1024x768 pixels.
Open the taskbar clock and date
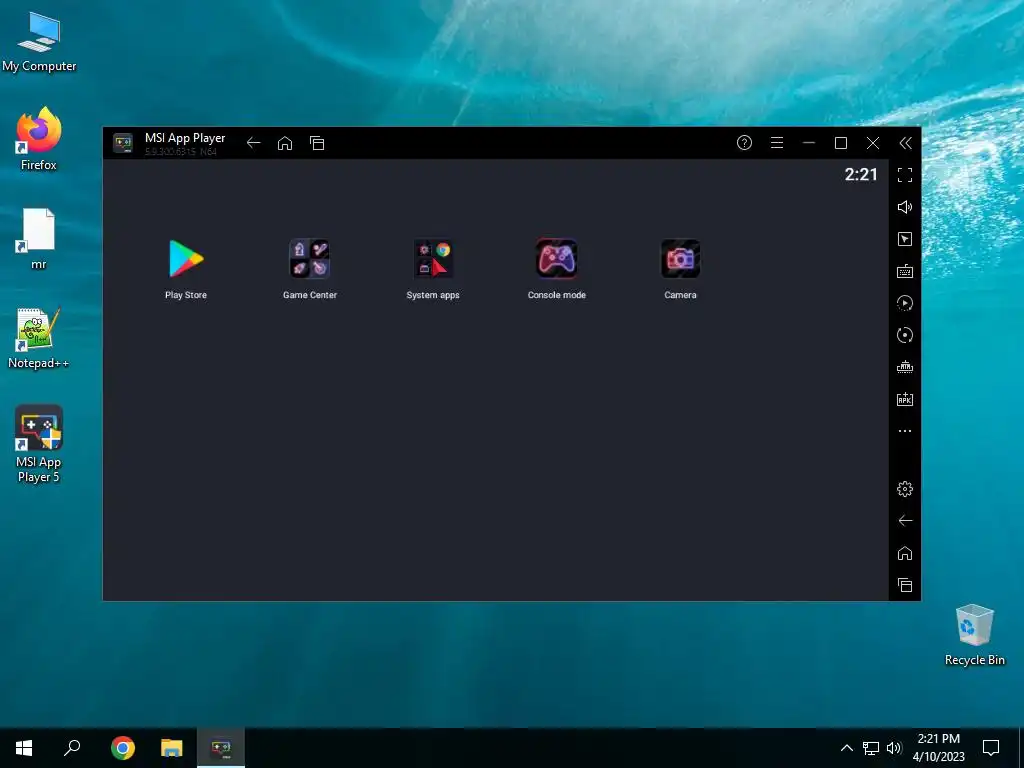(x=938, y=748)
